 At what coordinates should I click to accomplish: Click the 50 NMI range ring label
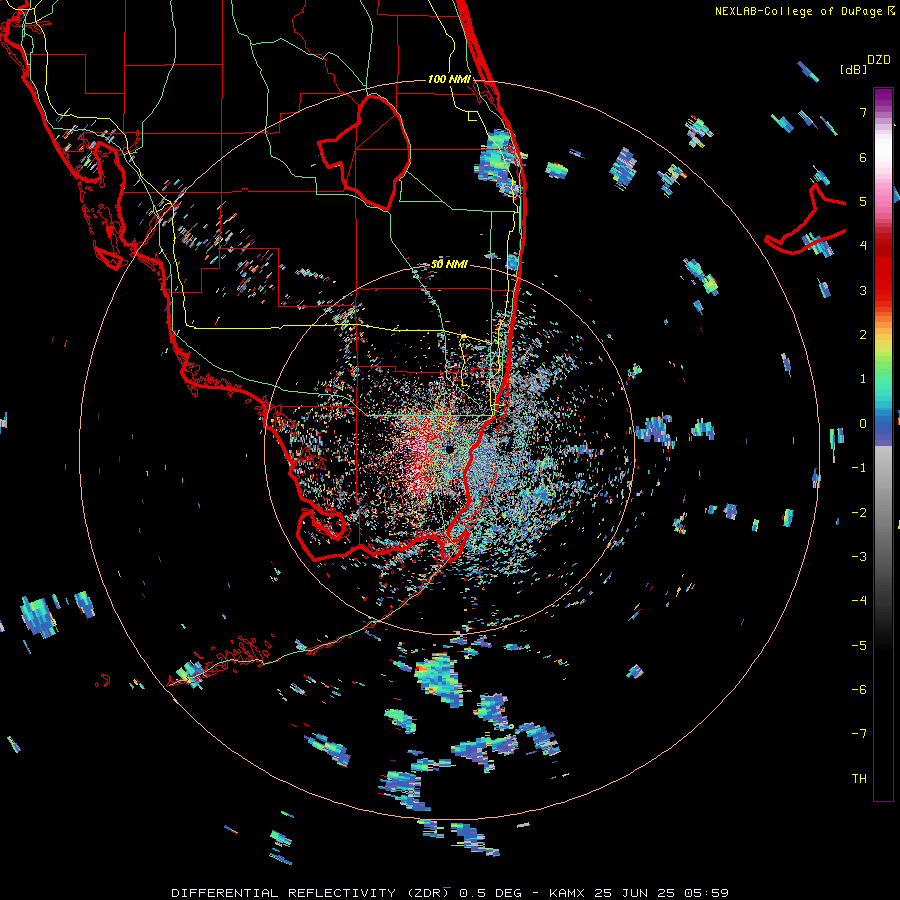point(449,264)
